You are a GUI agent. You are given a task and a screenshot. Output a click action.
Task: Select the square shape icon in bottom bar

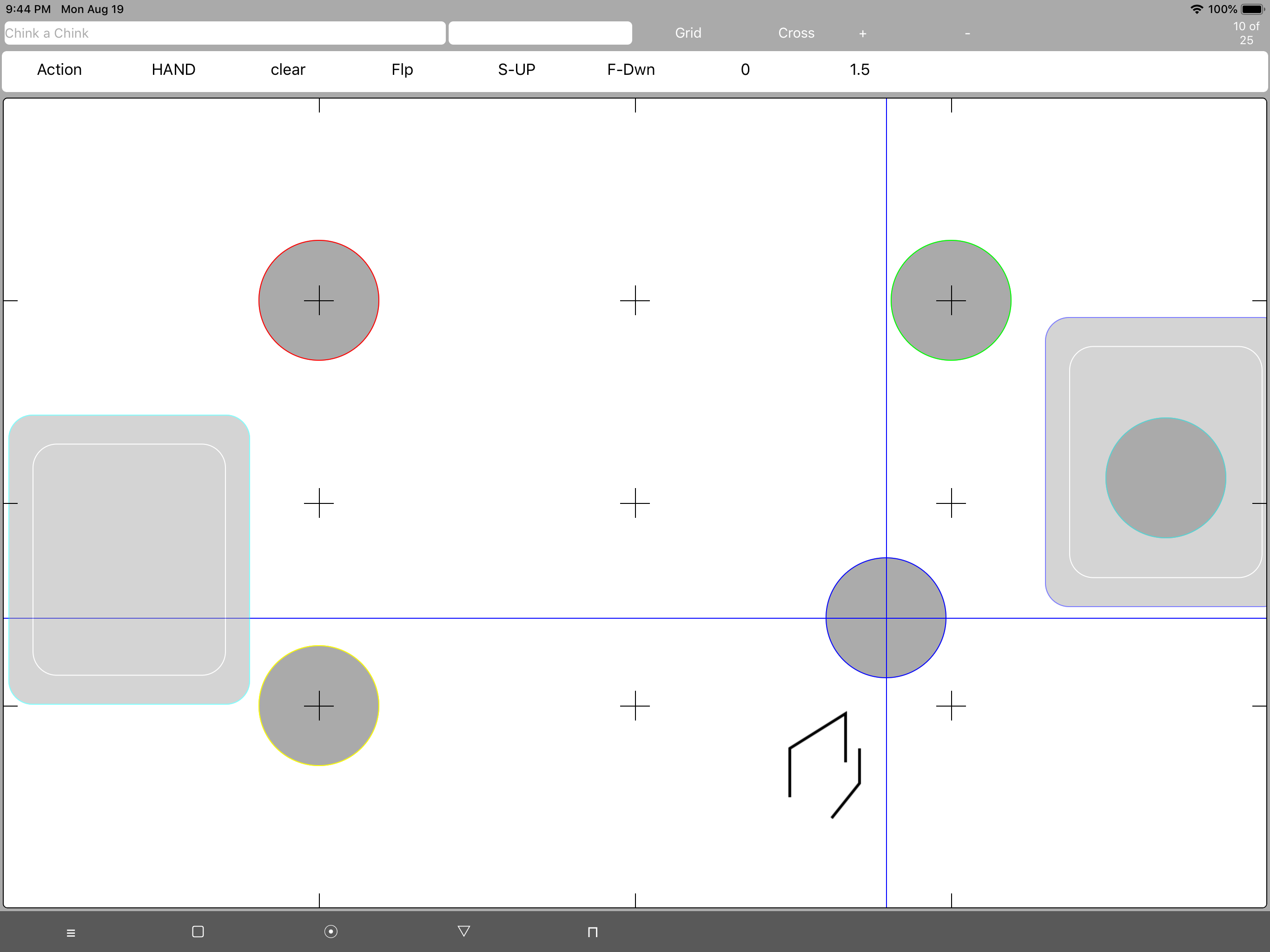(x=198, y=932)
